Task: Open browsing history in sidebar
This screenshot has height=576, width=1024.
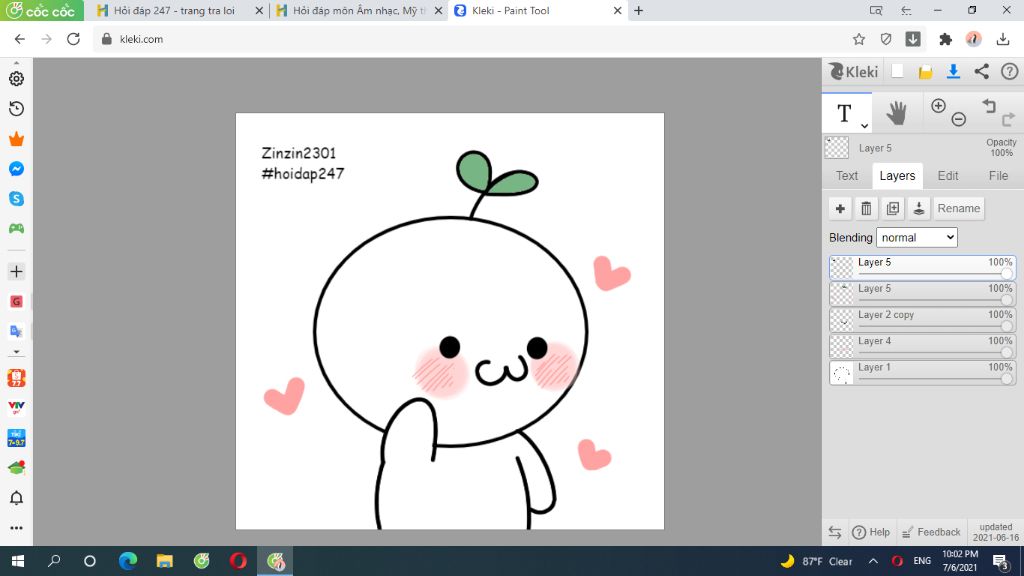Action: [16, 108]
